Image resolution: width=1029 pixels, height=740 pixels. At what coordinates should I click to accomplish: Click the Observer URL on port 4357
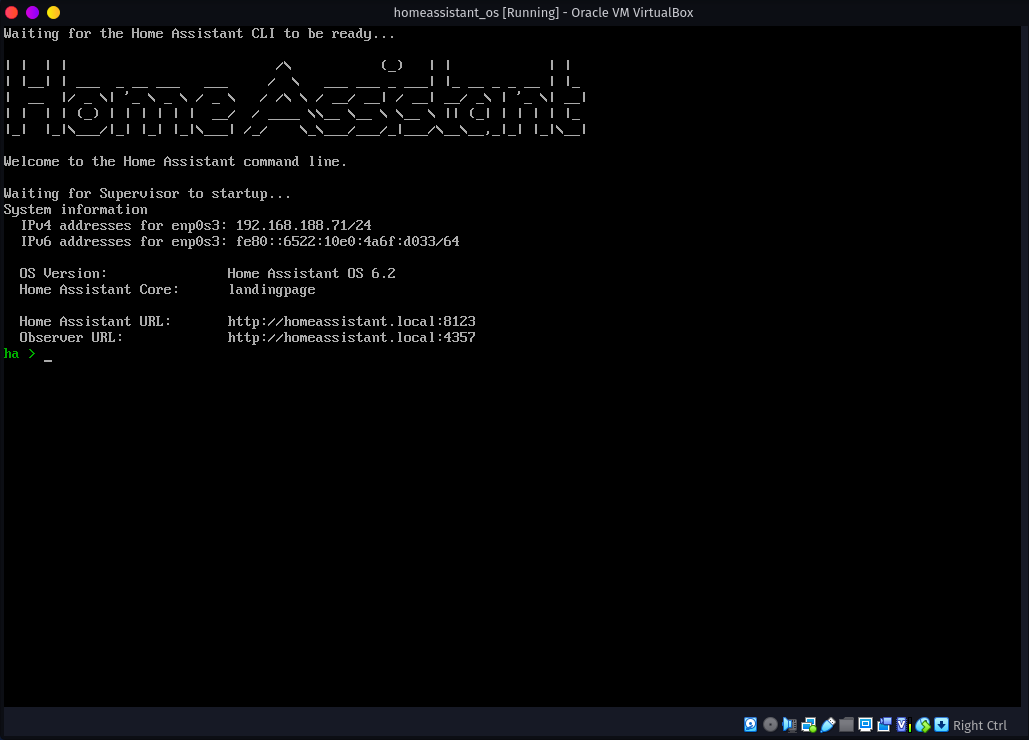pos(351,338)
